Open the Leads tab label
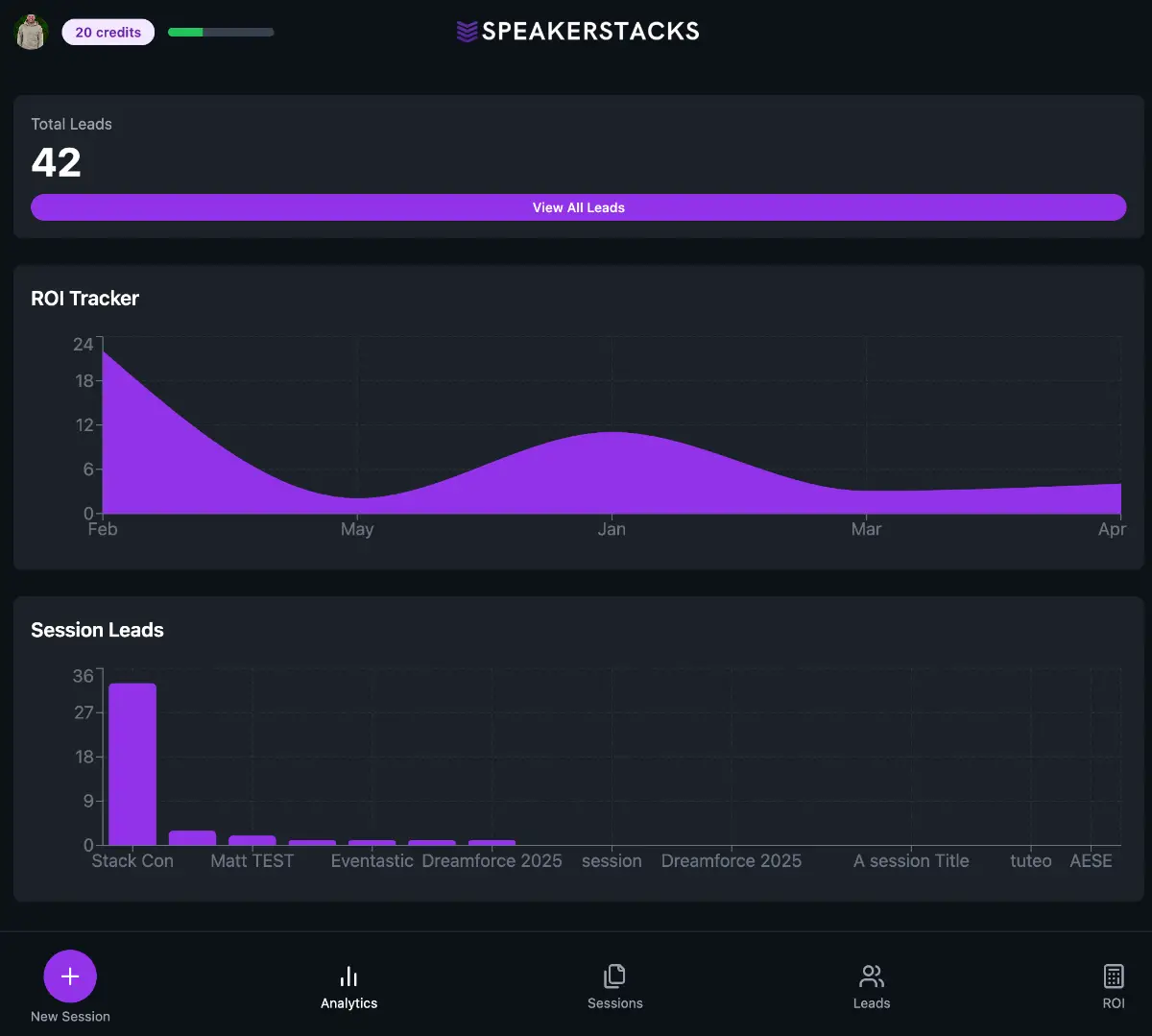The height and width of the screenshot is (1036, 1152). (x=871, y=1003)
